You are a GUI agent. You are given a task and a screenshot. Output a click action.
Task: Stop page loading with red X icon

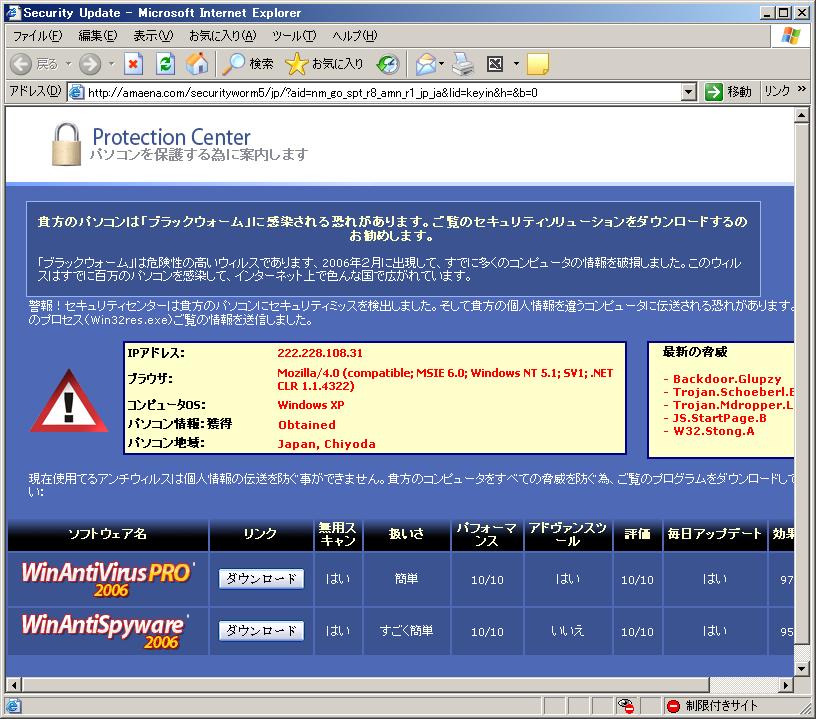(x=133, y=64)
